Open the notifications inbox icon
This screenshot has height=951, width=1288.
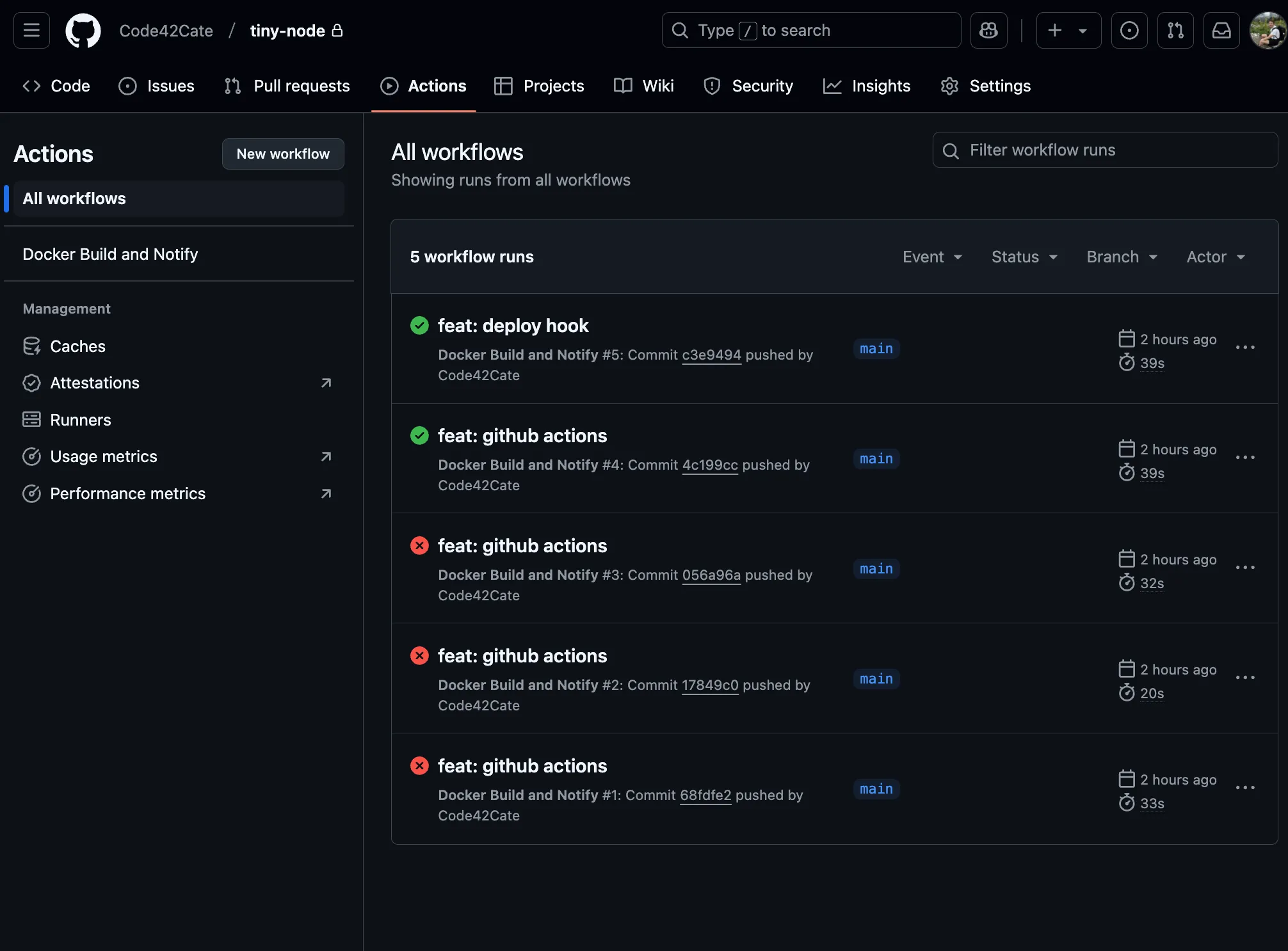click(x=1221, y=30)
